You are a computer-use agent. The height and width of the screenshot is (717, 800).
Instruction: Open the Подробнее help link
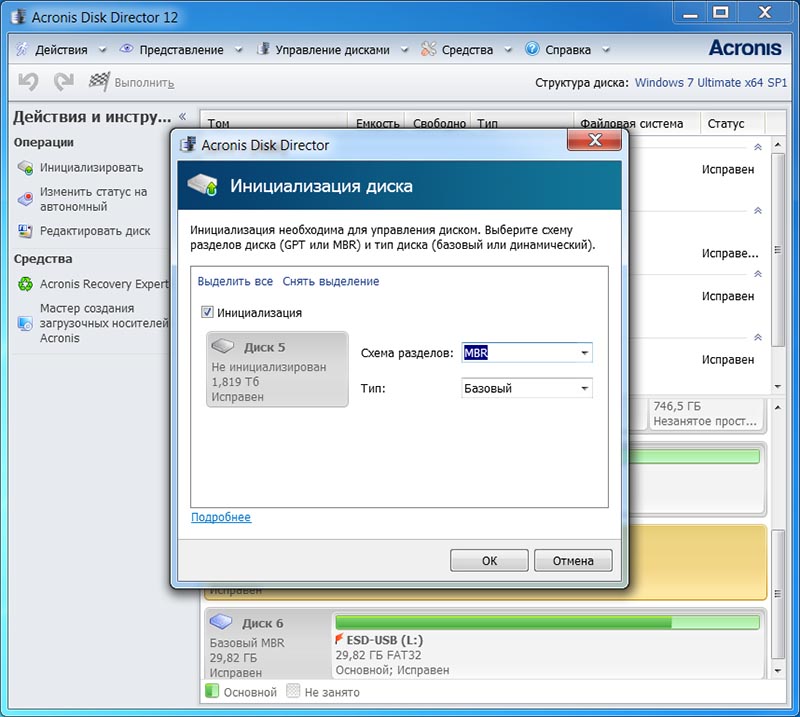pos(221,517)
